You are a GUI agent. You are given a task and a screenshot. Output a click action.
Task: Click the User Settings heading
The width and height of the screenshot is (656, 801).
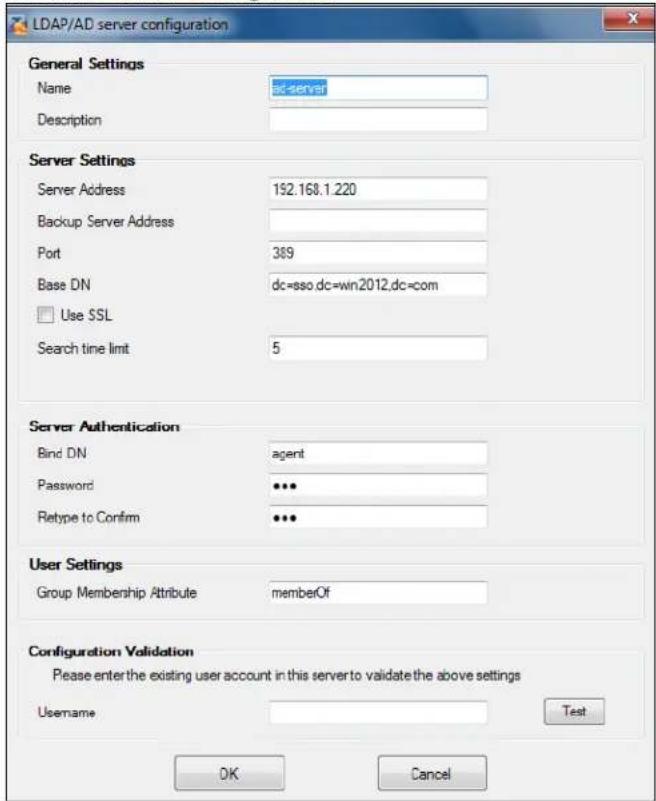coord(76,564)
